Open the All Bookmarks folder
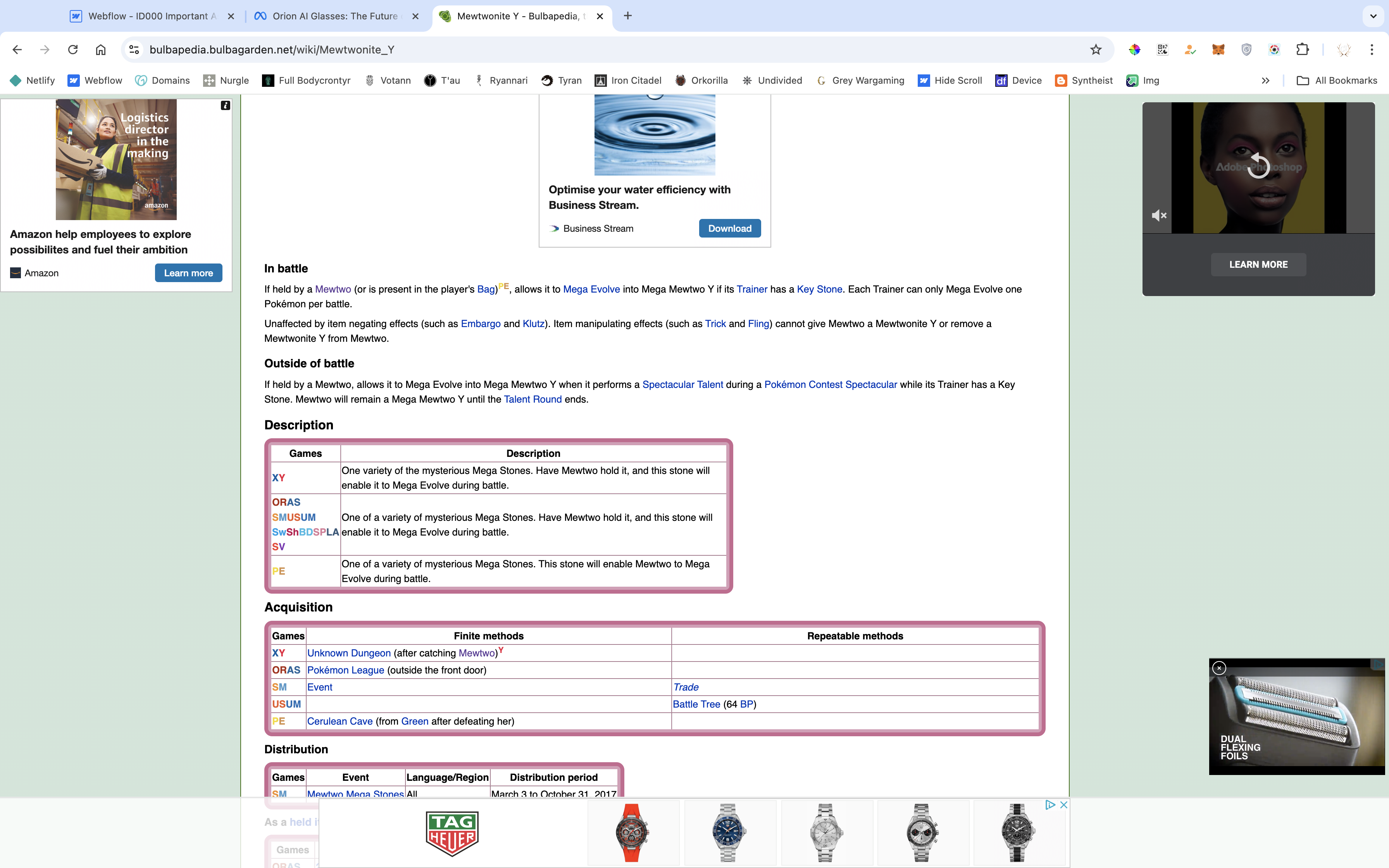This screenshot has width=1389, height=868. tap(1337, 80)
